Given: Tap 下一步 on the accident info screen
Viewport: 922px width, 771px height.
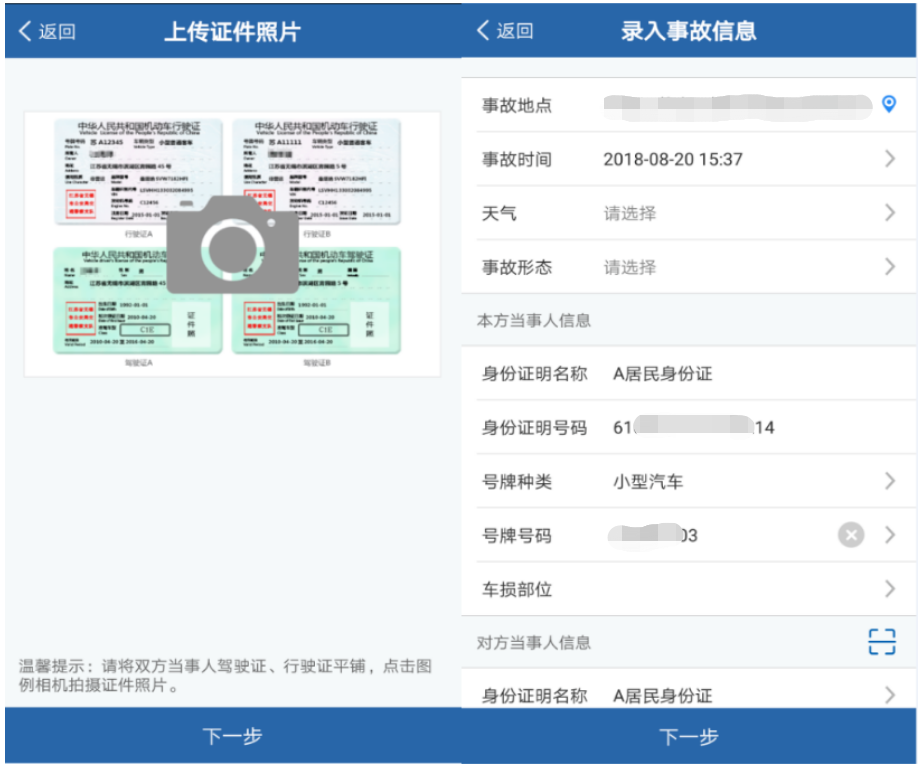Looking at the screenshot, I should [690, 737].
